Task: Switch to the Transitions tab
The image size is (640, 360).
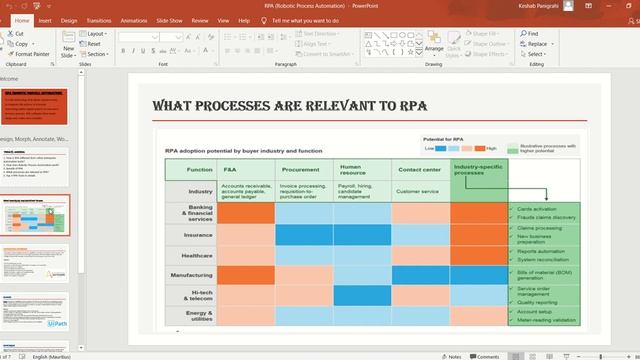Action: (99, 20)
